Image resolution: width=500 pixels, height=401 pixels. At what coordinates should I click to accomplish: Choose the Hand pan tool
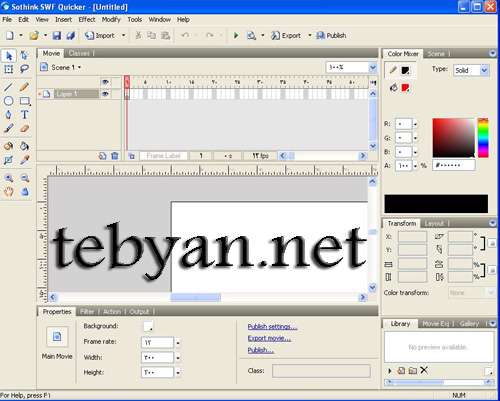(x=9, y=192)
